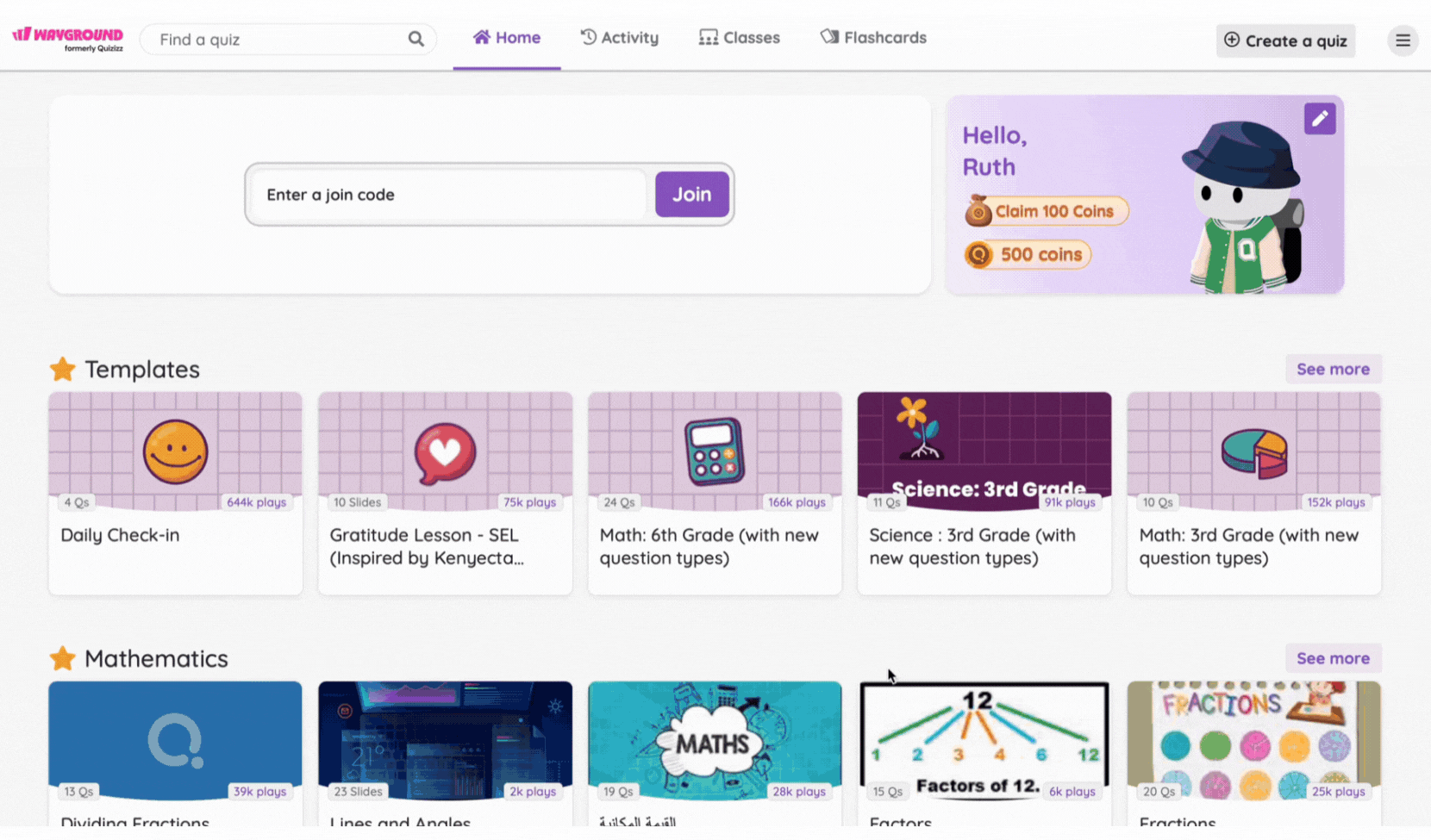Screen dimensions: 1431x840
Task: Click 'Math: 6th Grade (with new question types)' title
Action: pos(709,546)
